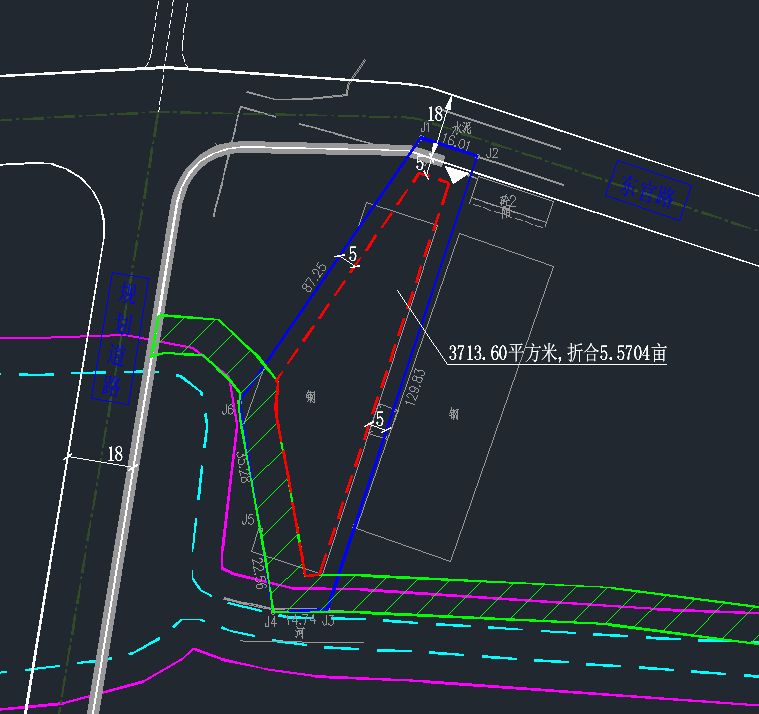The height and width of the screenshot is (714, 759).
Task: Click the J1 boundary point label
Action: click(425, 128)
